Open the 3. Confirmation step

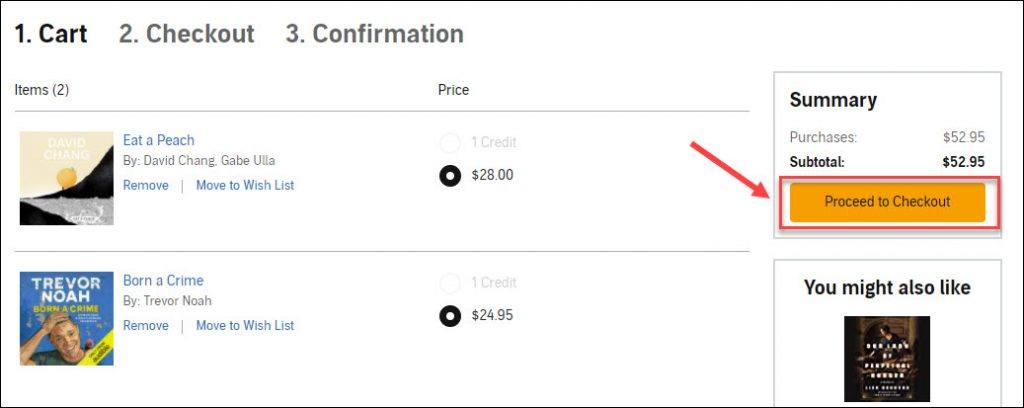pyautogui.click(x=375, y=34)
